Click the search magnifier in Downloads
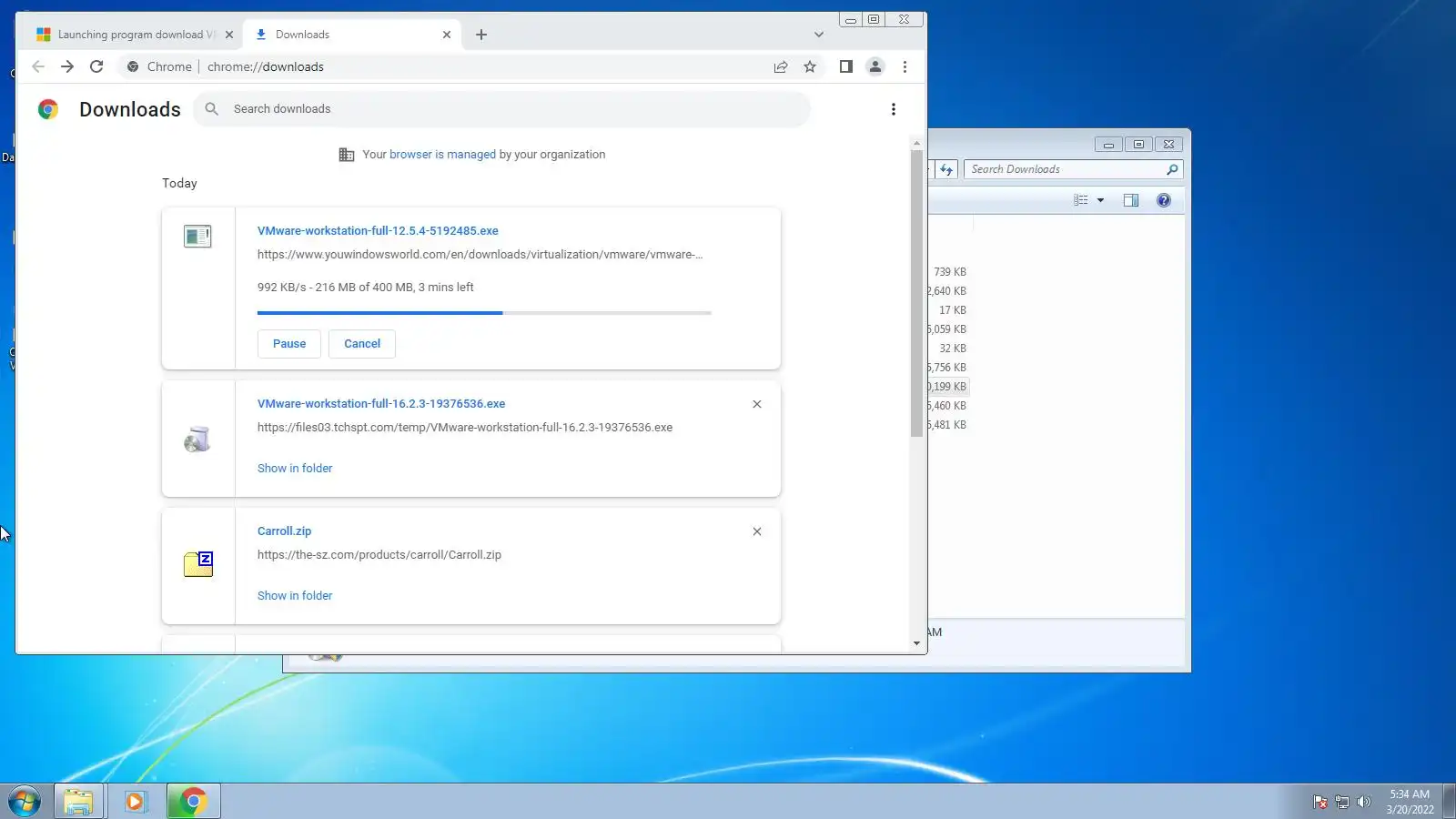 click(x=212, y=109)
